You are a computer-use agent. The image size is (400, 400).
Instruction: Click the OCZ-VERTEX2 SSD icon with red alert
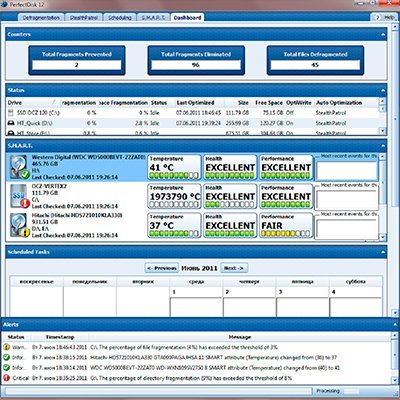(20, 196)
